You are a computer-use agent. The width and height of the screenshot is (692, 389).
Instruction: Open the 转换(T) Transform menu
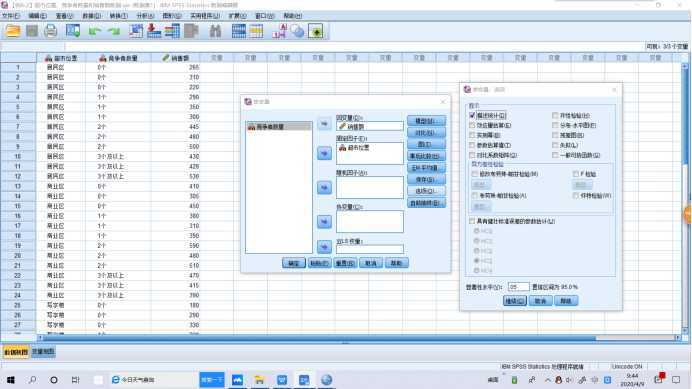[118, 16]
